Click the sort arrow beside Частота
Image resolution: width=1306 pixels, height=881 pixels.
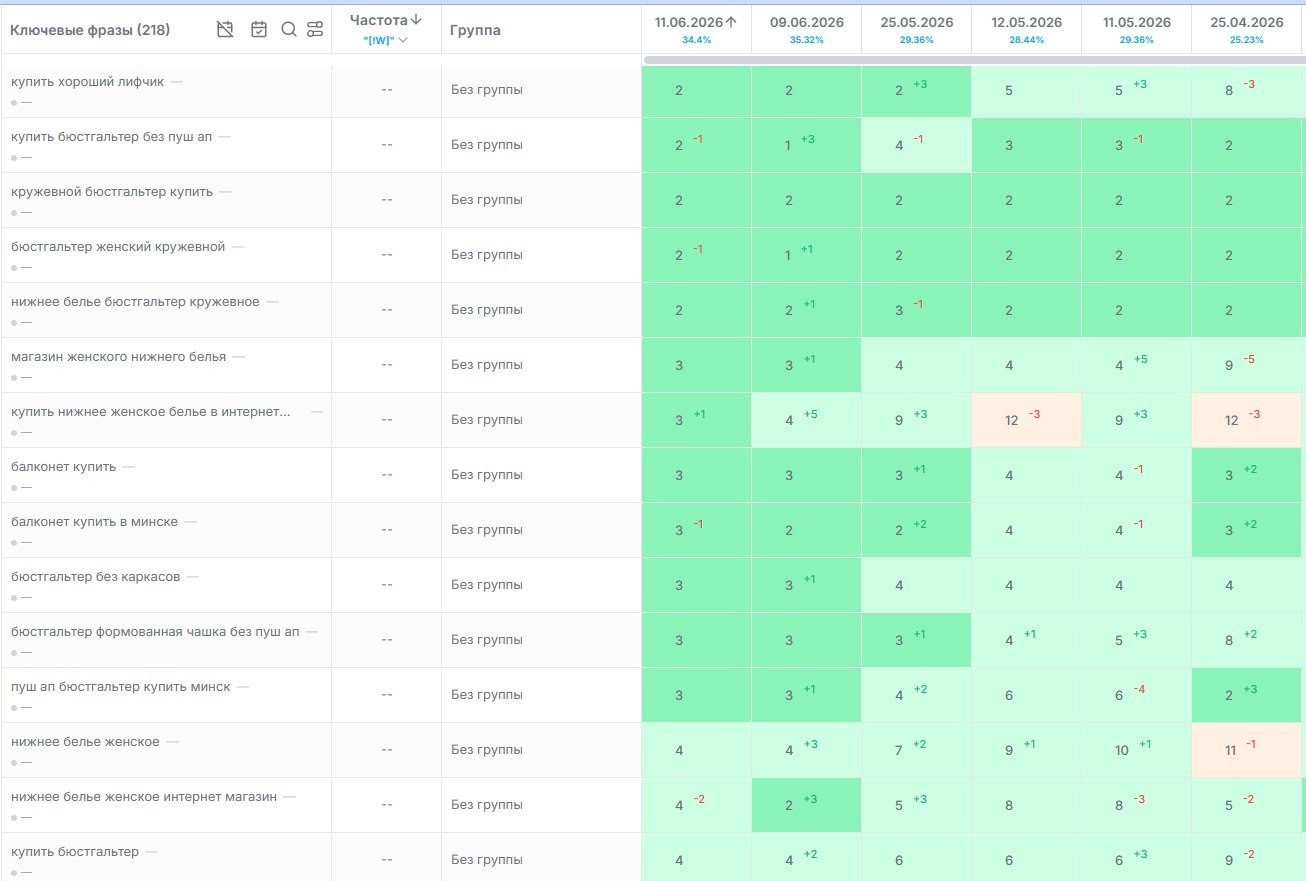coord(416,20)
